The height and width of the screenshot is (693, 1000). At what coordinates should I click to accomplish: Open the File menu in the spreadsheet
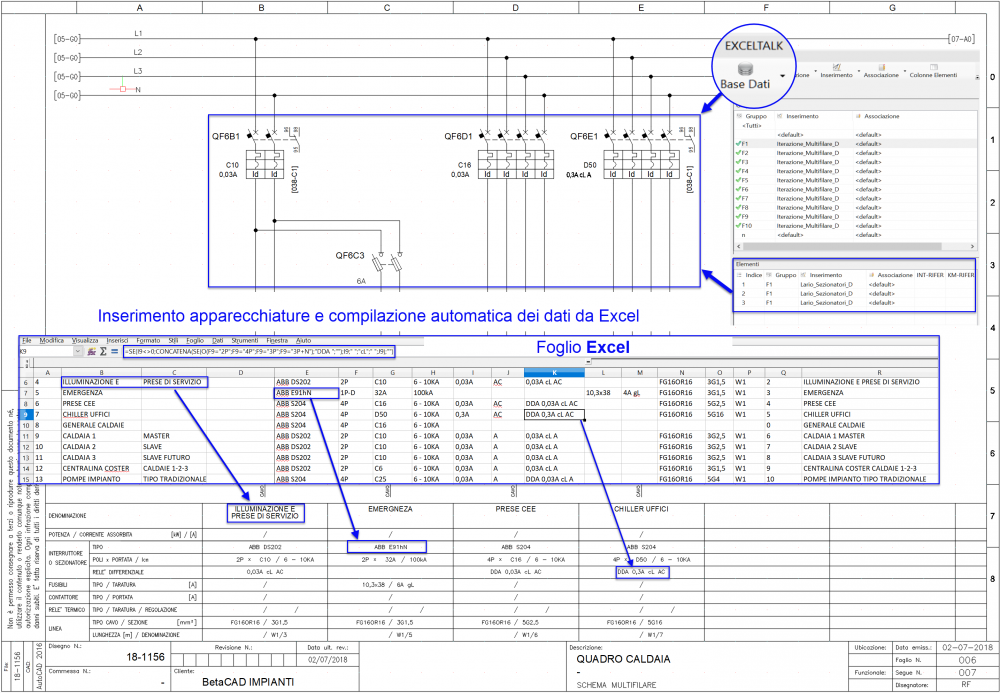coord(27,340)
